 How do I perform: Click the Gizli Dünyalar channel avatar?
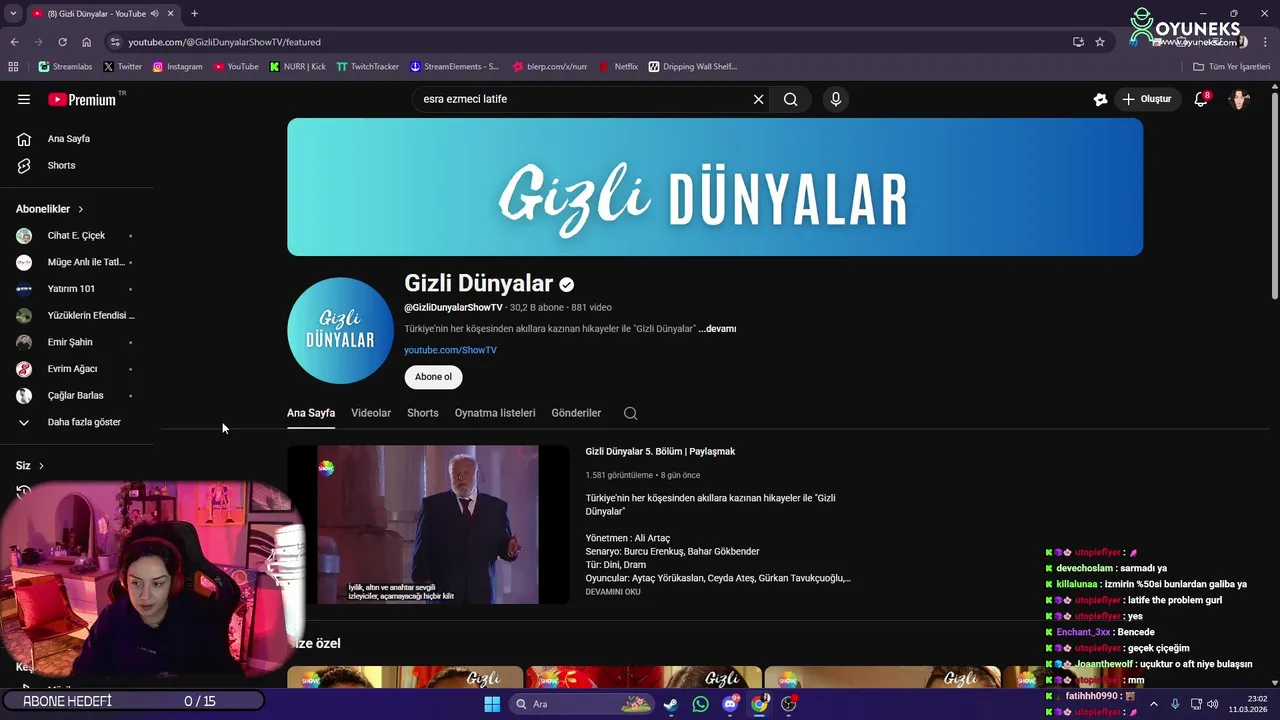[340, 331]
